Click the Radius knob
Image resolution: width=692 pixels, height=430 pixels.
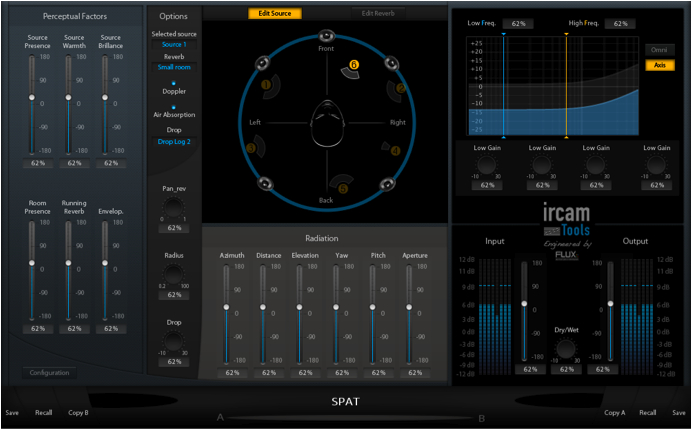click(173, 274)
